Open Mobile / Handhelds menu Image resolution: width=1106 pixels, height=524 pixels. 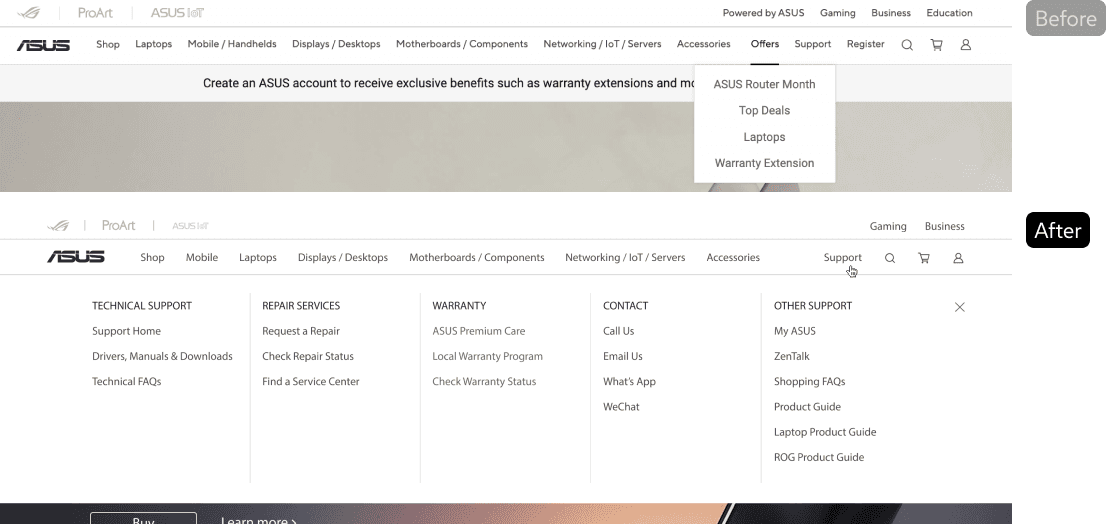[232, 44]
